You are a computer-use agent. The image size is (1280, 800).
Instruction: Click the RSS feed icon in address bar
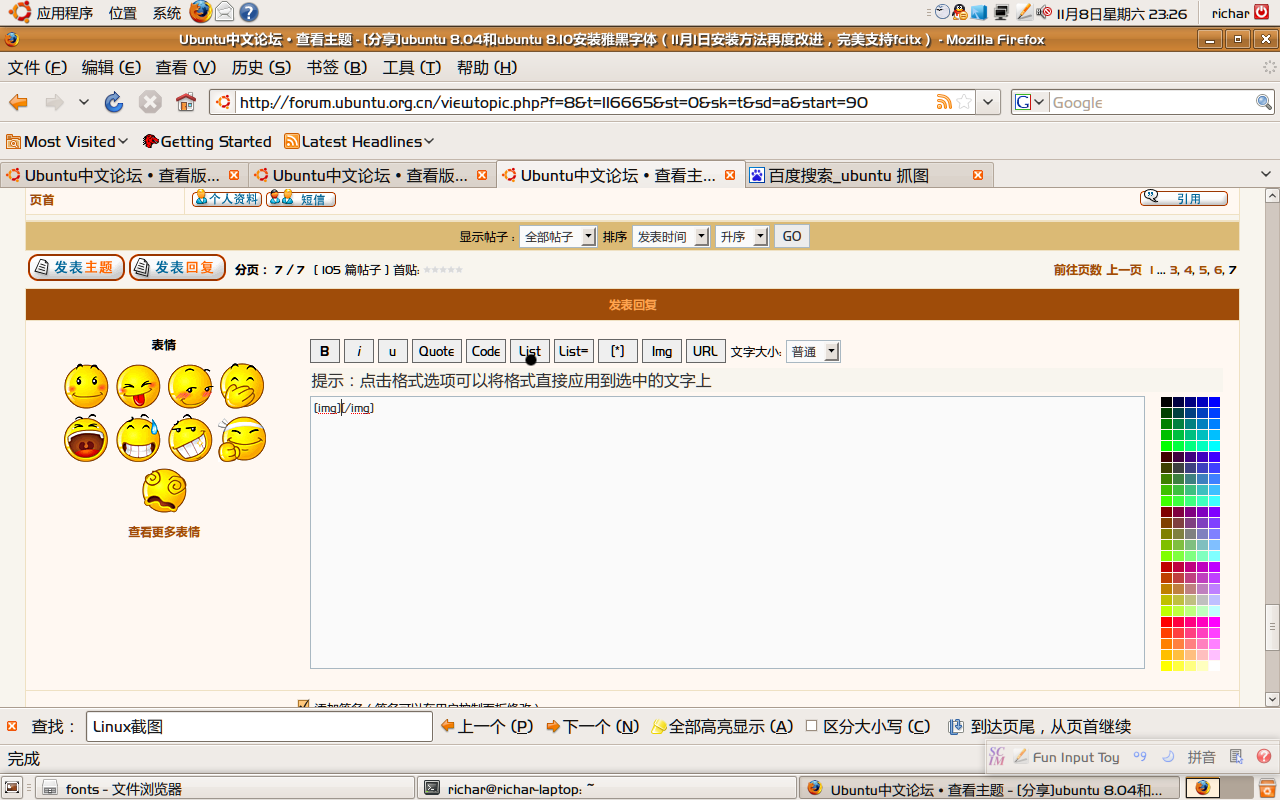943,102
